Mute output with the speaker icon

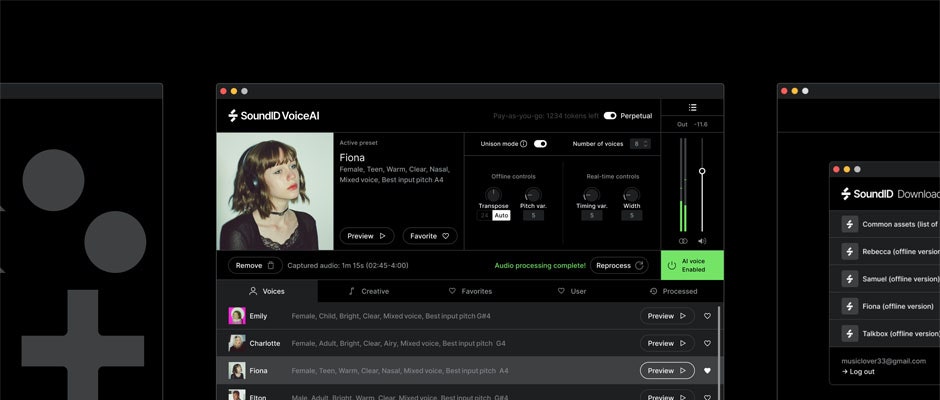coord(702,241)
